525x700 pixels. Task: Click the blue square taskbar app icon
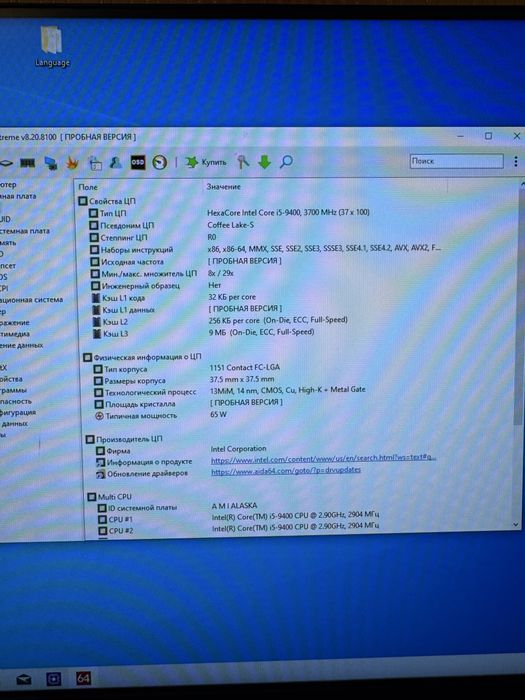click(x=54, y=679)
